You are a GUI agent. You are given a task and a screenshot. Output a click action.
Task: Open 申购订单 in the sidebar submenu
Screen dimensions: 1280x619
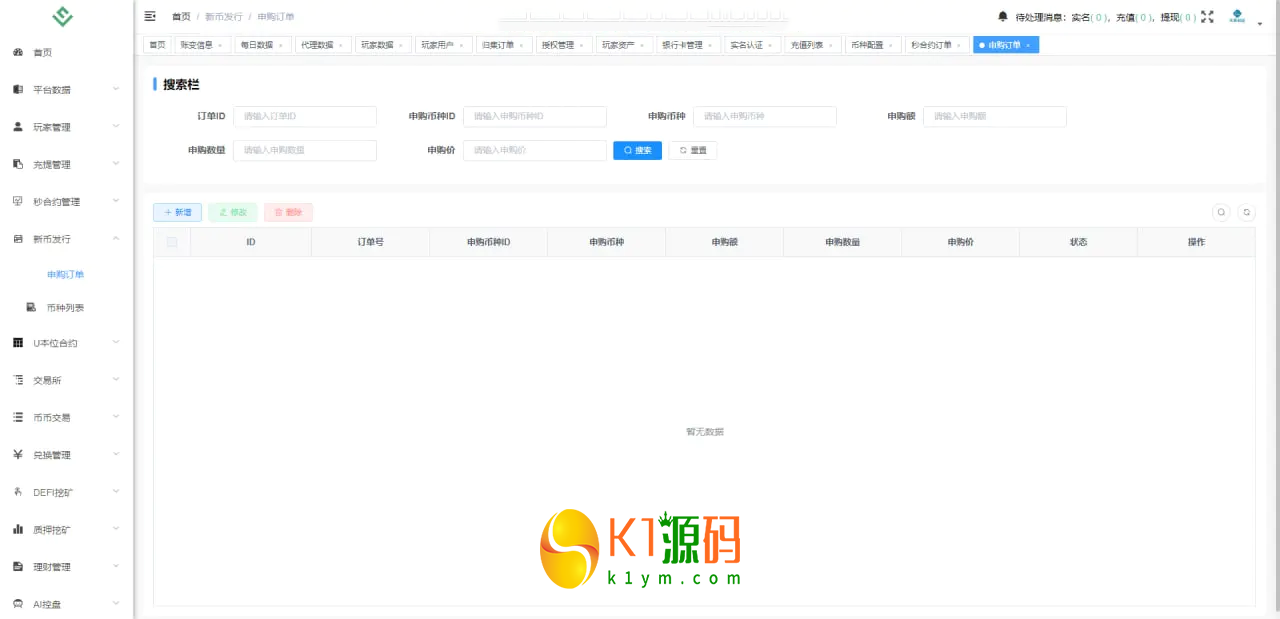(66, 274)
